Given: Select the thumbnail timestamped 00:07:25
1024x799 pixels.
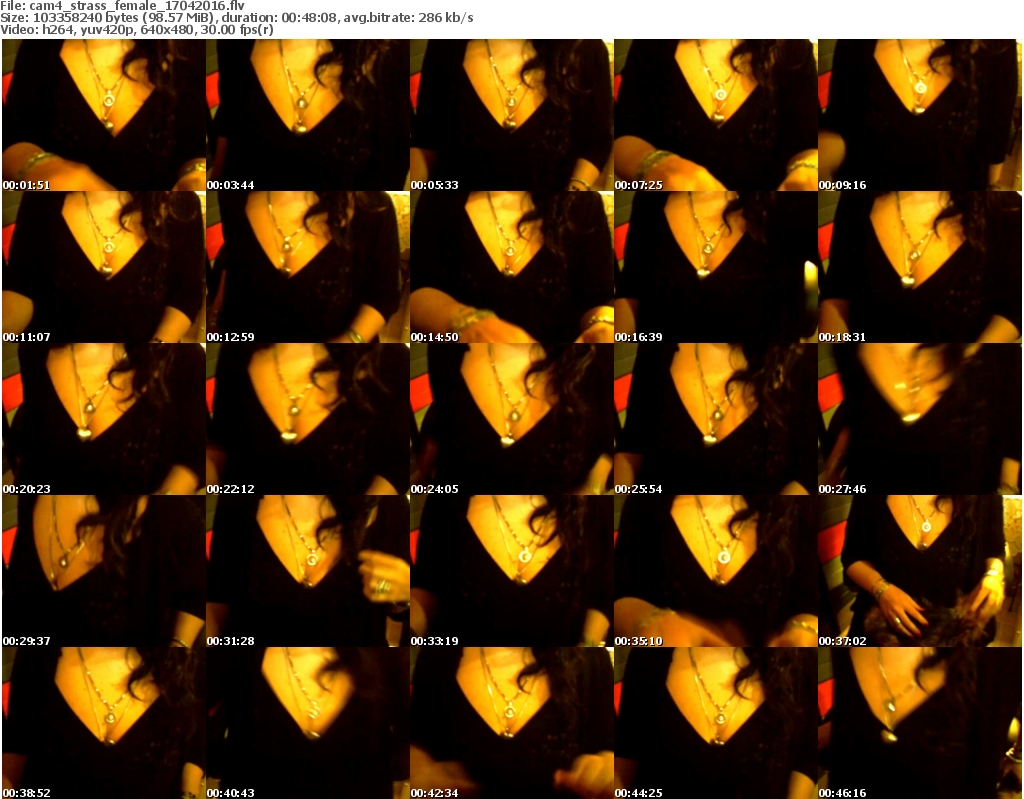Looking at the screenshot, I should point(716,115).
